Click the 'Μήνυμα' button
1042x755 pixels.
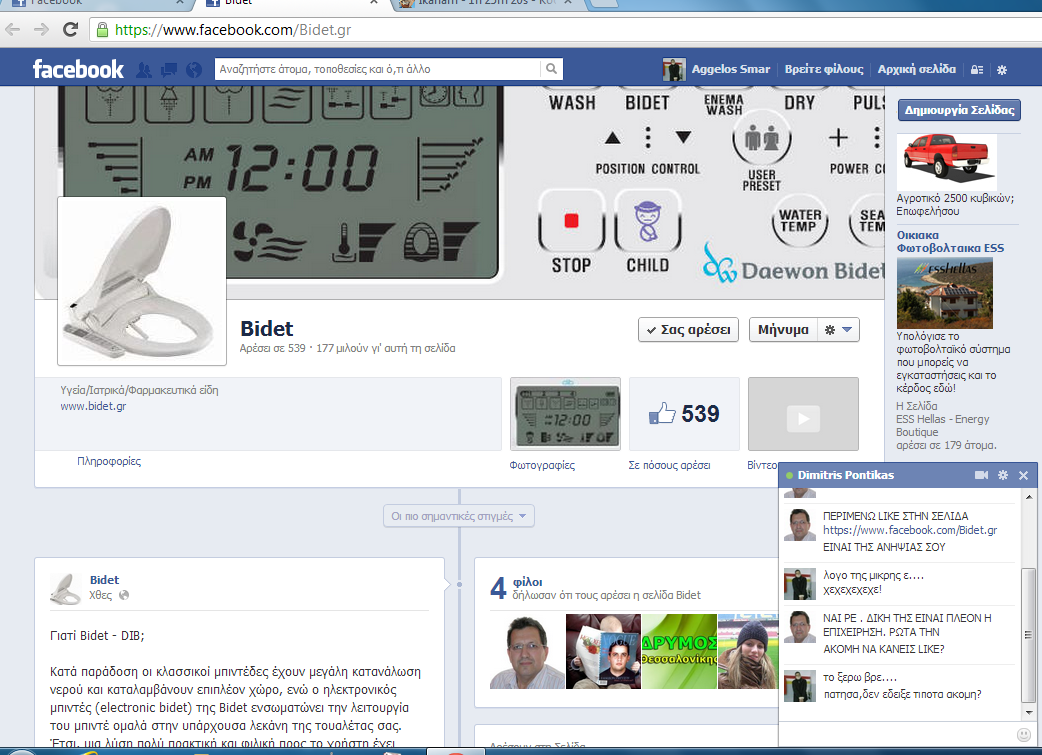[783, 329]
